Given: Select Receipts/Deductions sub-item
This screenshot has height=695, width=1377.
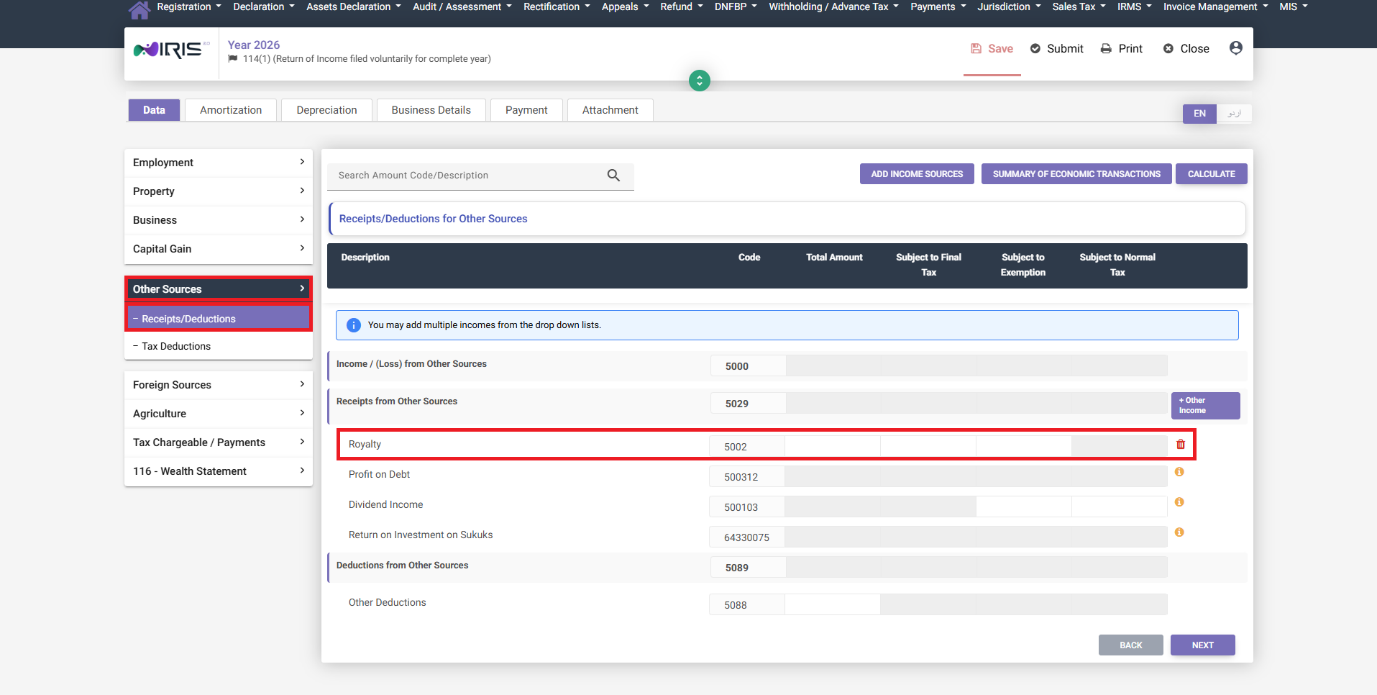Looking at the screenshot, I should point(219,319).
